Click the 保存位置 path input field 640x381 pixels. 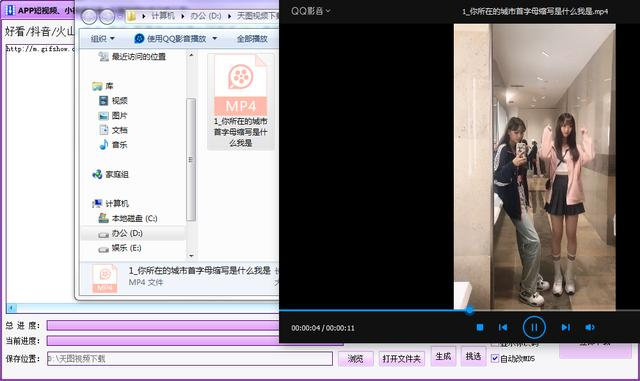190,359
